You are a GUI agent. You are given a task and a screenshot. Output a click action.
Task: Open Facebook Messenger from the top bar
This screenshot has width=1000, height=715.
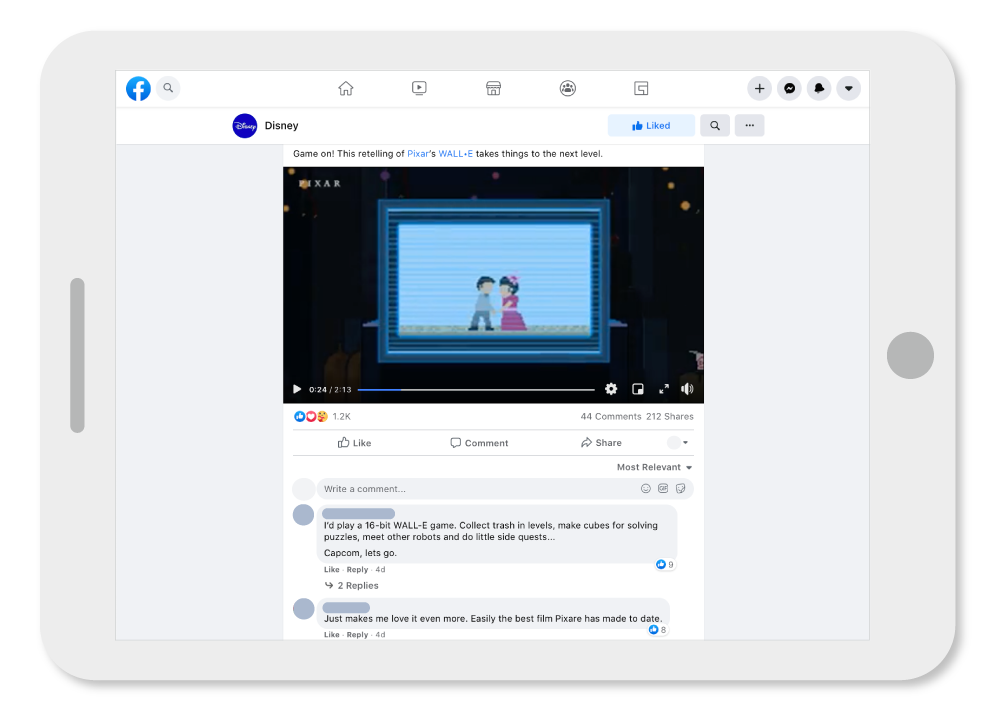click(789, 88)
